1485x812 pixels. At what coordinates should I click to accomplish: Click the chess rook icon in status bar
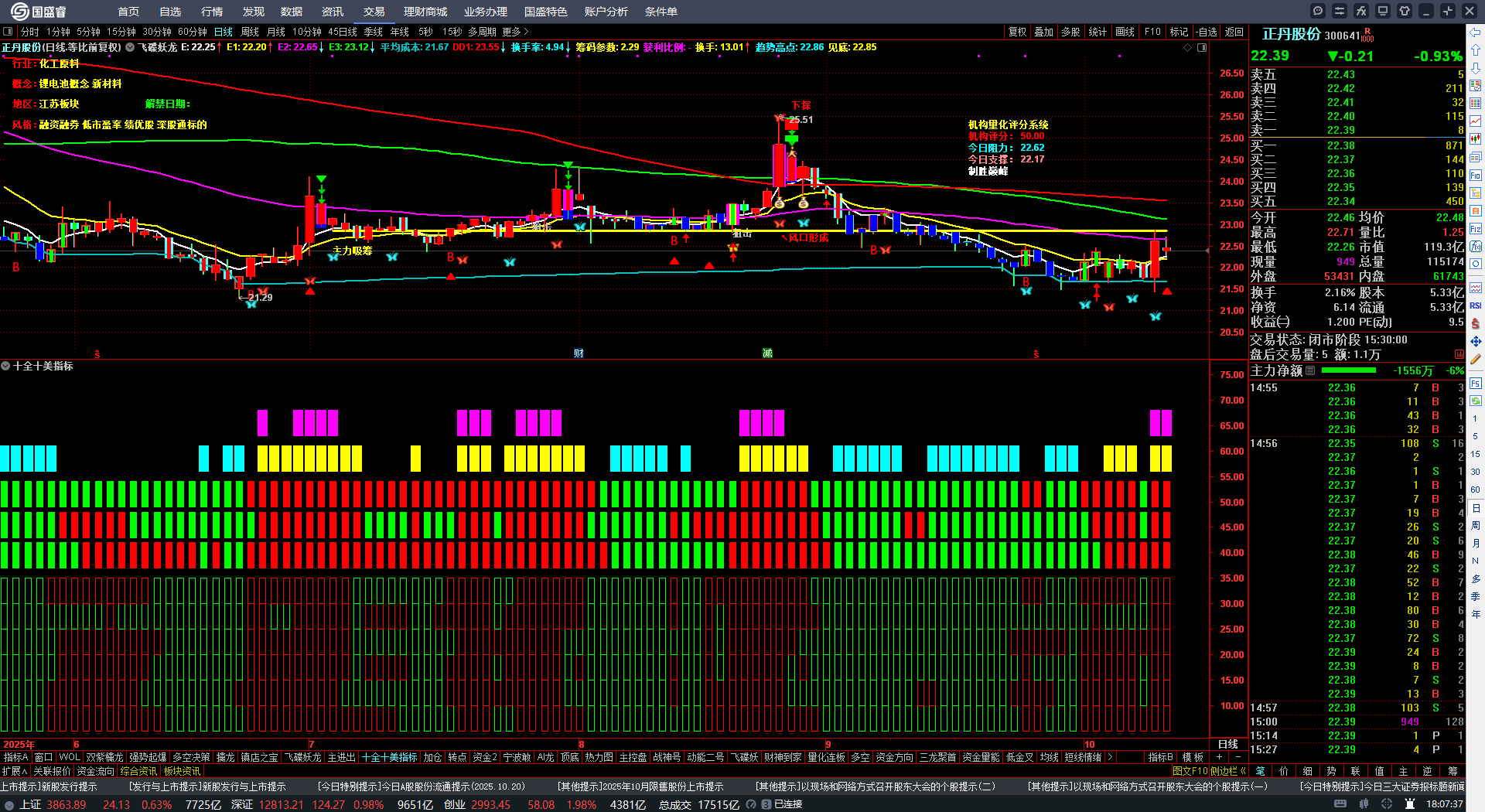point(1410,804)
